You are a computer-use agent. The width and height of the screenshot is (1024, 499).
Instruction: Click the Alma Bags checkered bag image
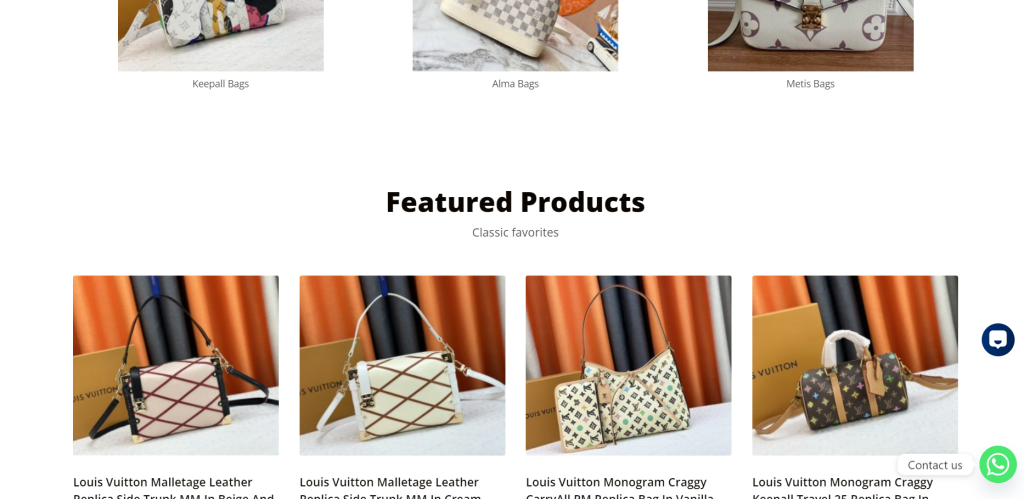pos(515,35)
